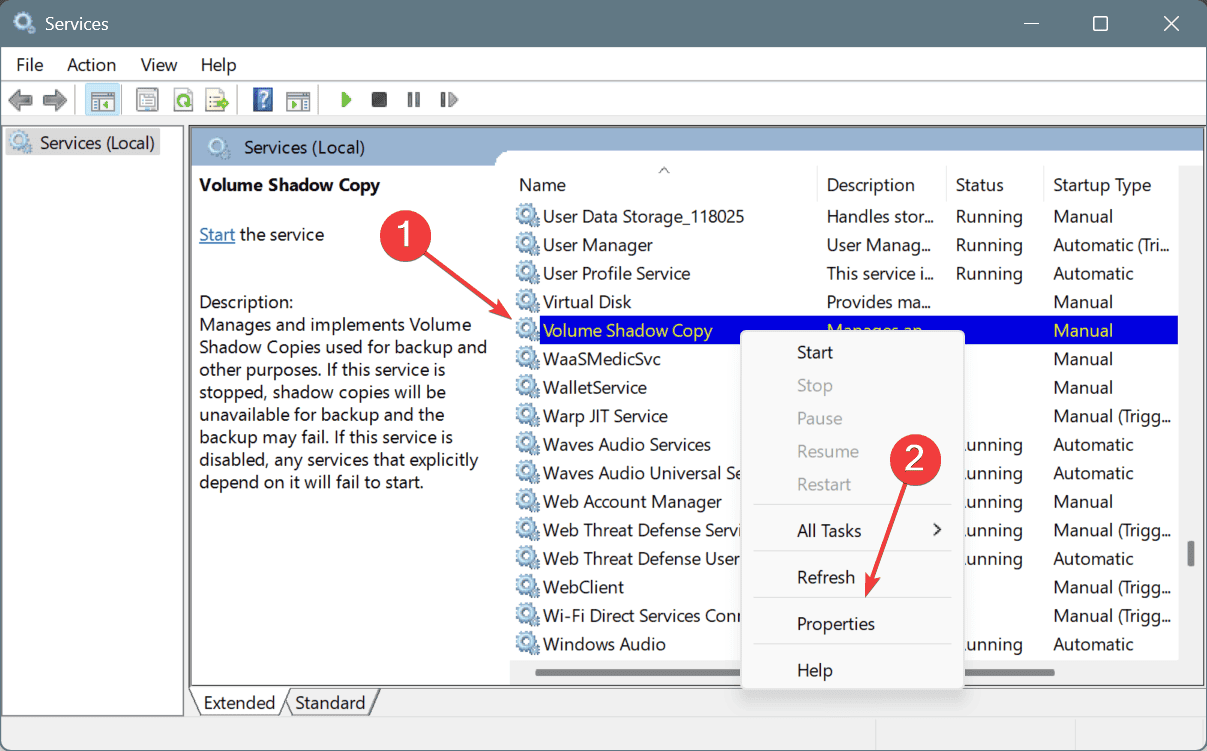Select the WebClient service name
Image resolution: width=1207 pixels, height=751 pixels.
coord(583,587)
